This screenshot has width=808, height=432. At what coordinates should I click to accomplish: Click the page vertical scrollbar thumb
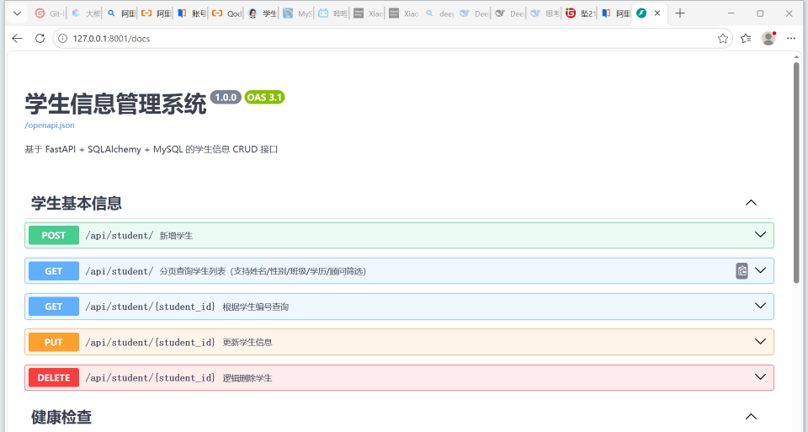click(796, 173)
